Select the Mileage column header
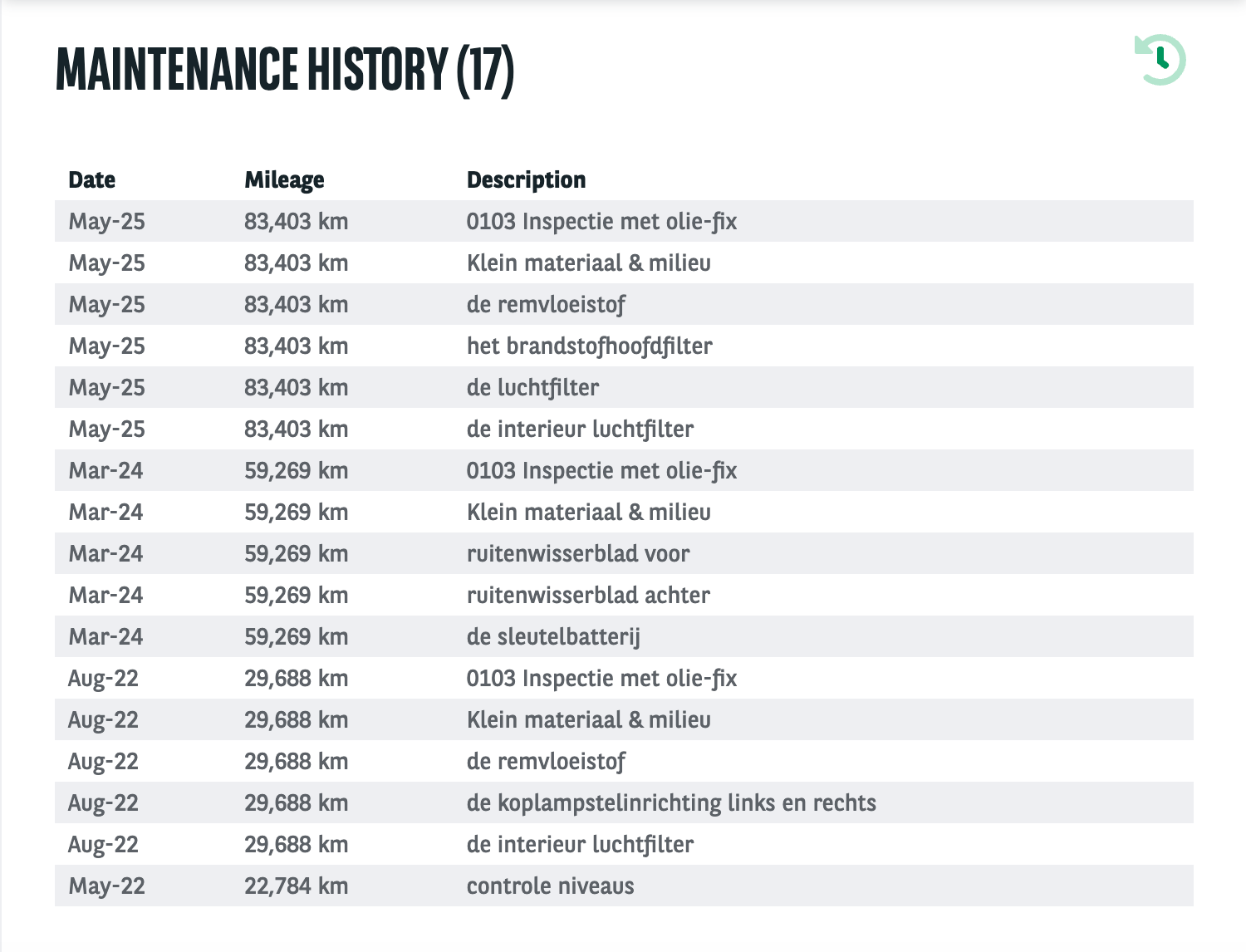The width and height of the screenshot is (1246, 952). (284, 179)
